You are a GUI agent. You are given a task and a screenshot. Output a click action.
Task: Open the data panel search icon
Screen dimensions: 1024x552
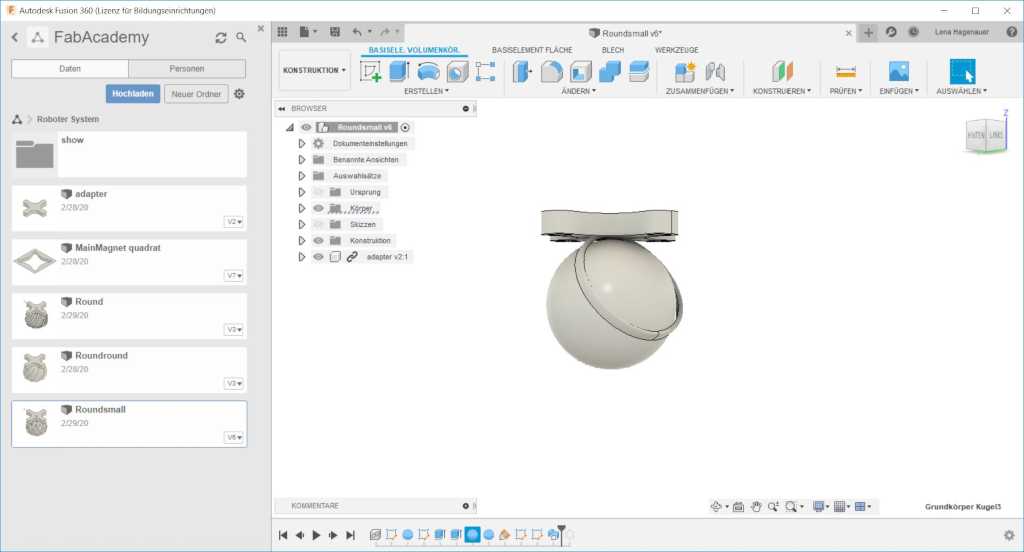(x=241, y=38)
